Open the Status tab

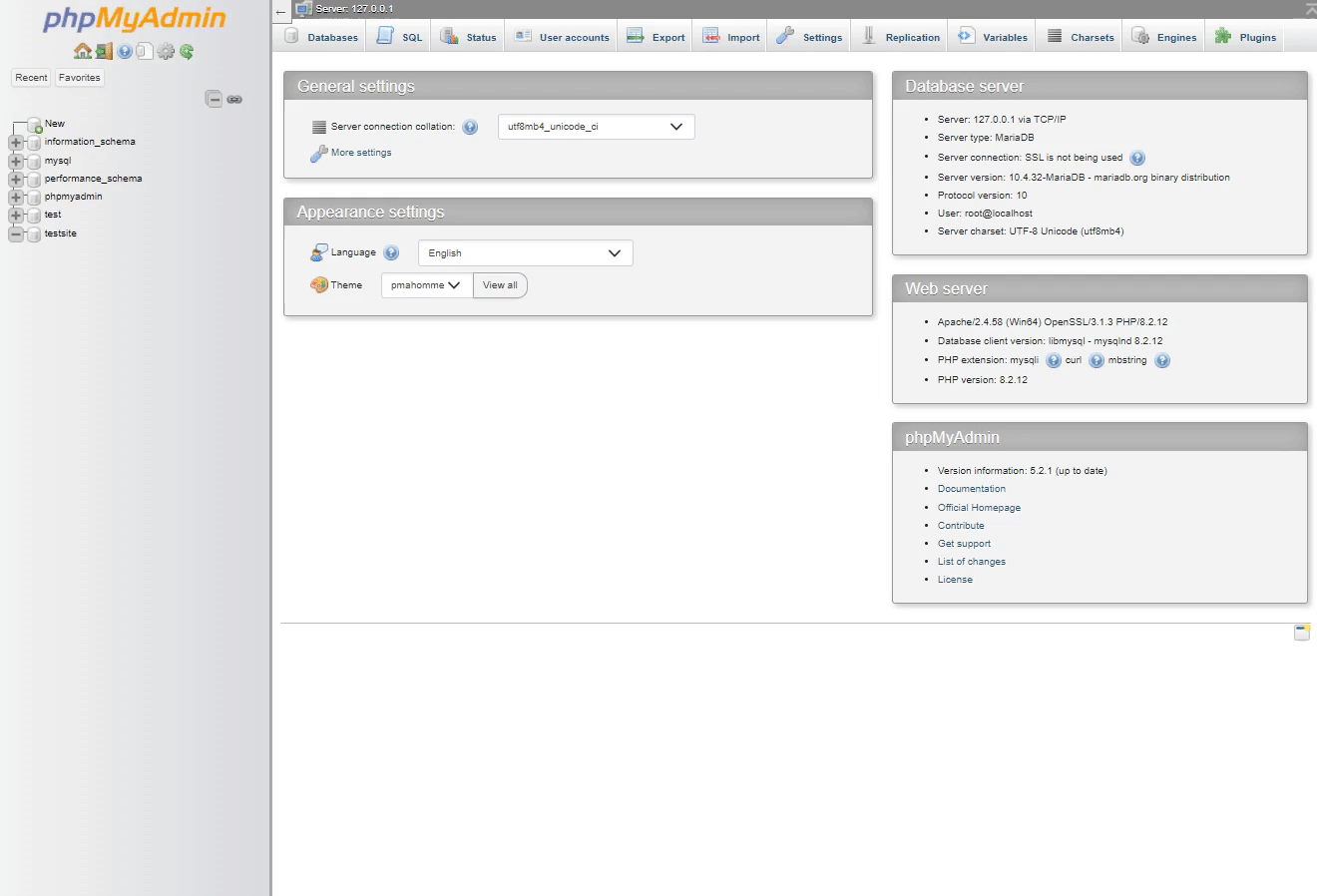pyautogui.click(x=469, y=37)
